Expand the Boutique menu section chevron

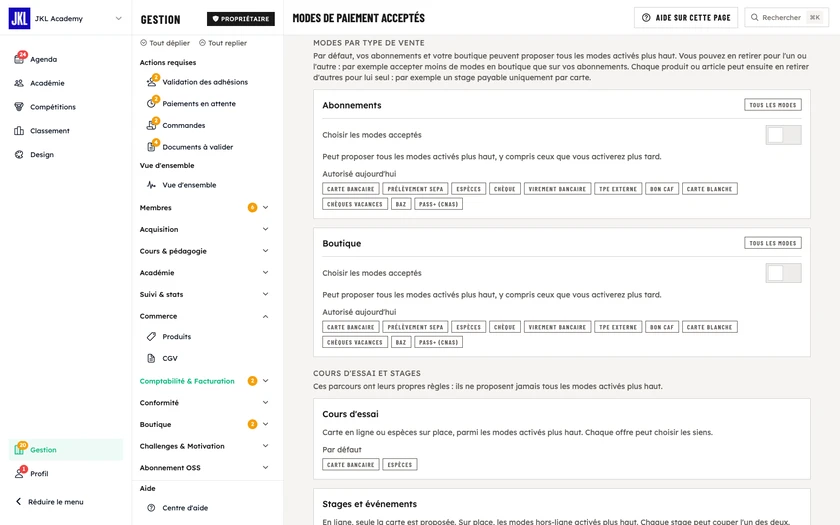click(x=265, y=424)
